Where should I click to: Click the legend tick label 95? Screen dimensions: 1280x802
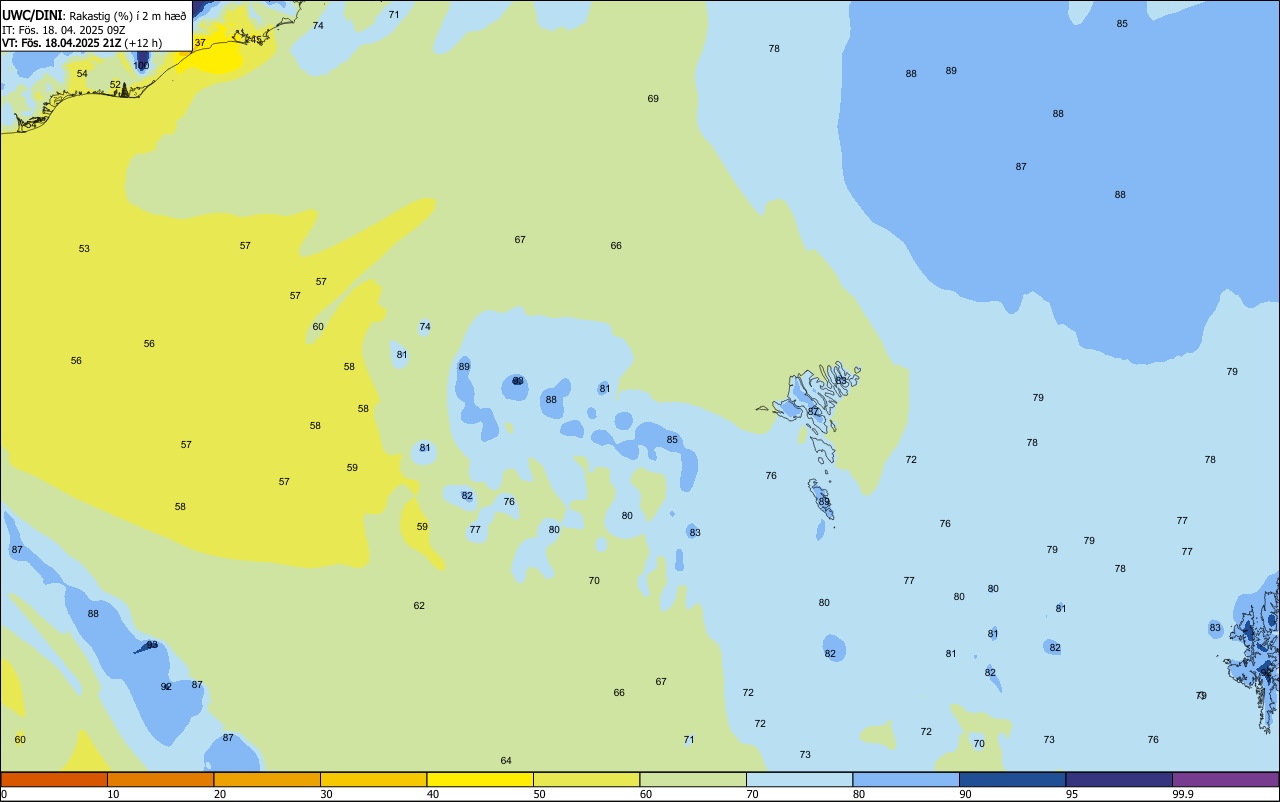coord(1072,794)
